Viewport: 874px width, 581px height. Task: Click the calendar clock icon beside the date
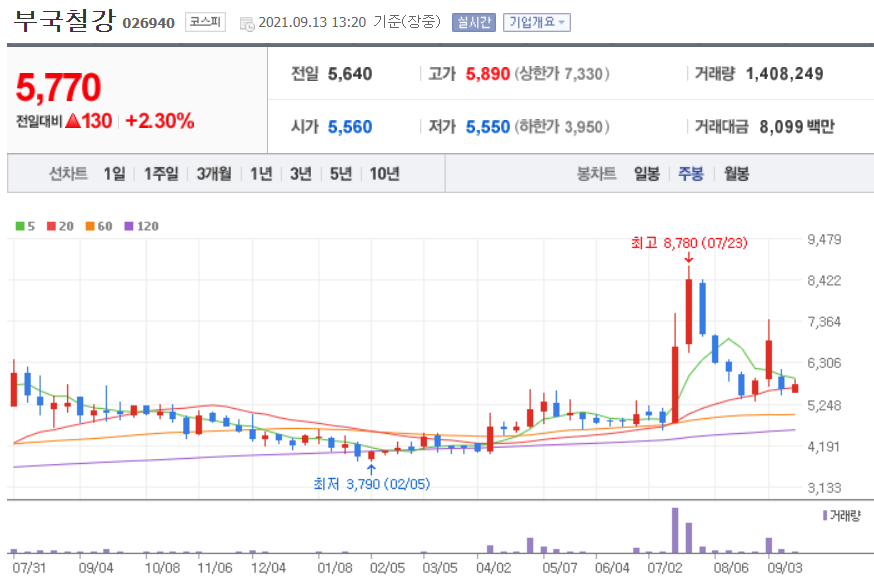click(246, 23)
